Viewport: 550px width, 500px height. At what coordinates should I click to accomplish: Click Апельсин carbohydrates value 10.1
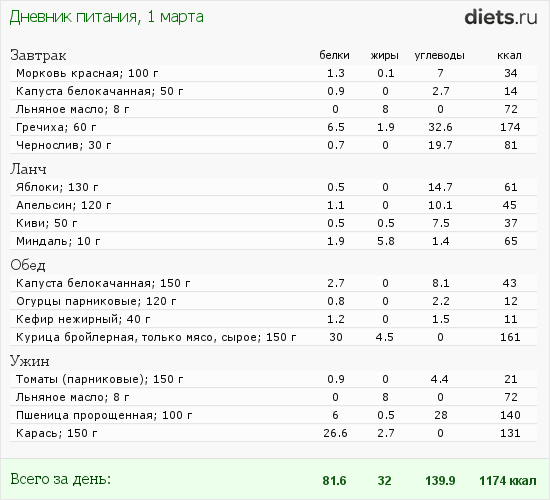click(440, 205)
